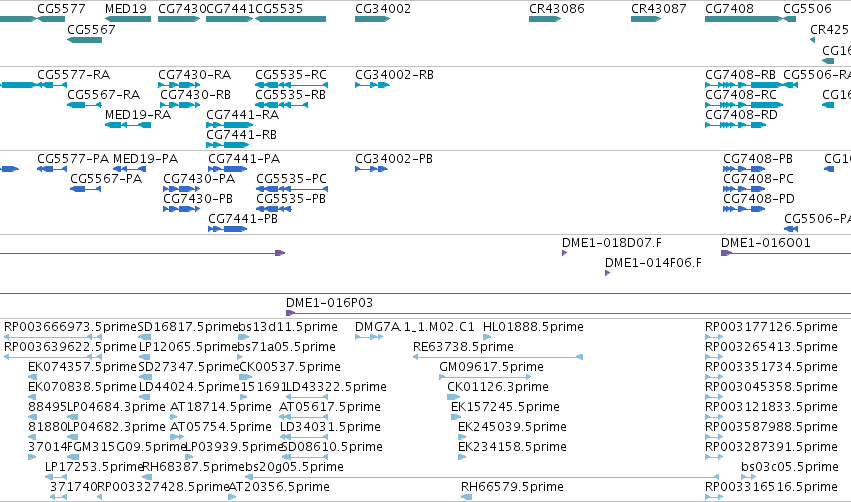Screen dimensions: 851x502
Task: Open transcript CG5535-RB
Action: [282, 105]
